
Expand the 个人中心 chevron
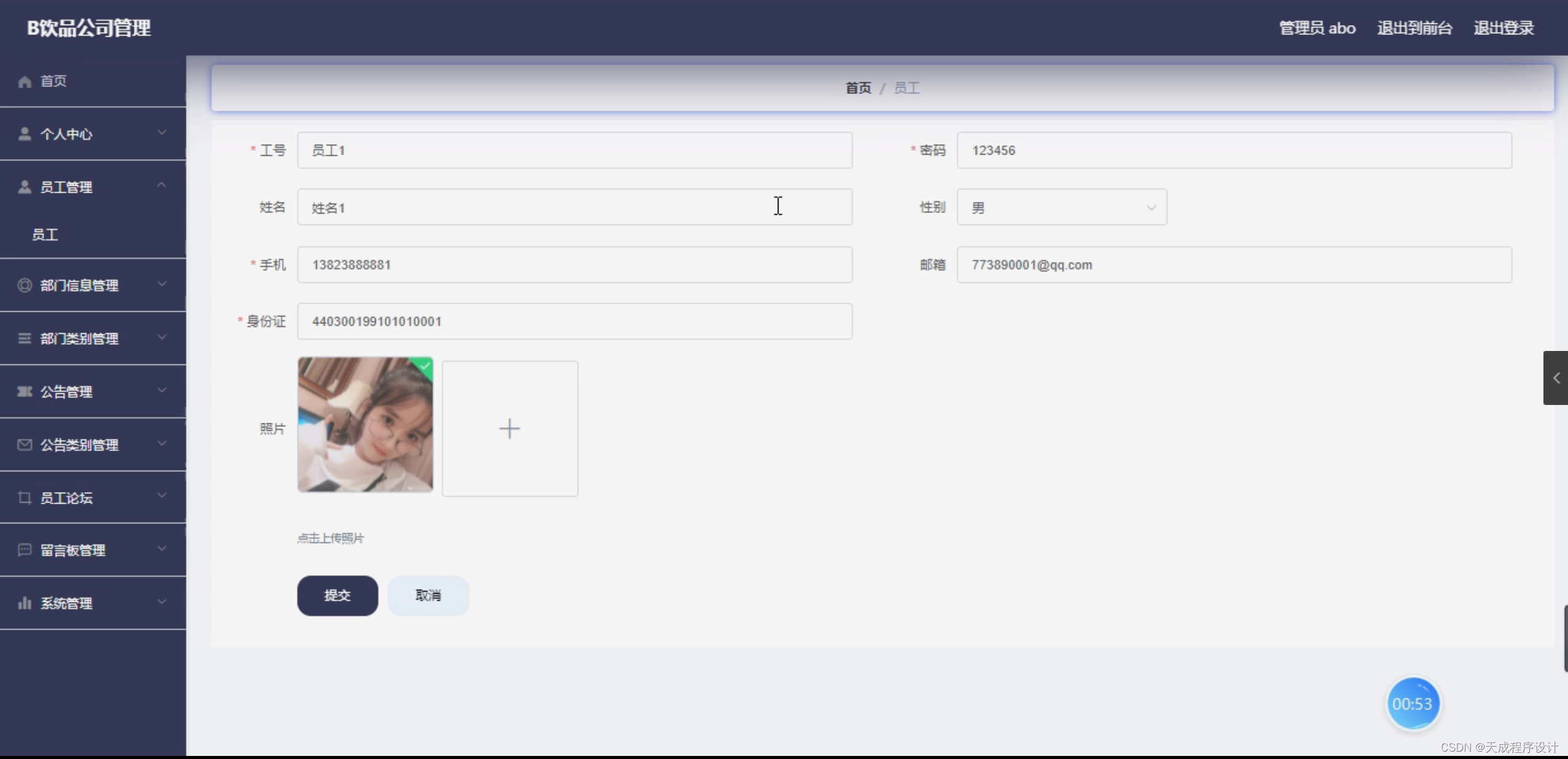point(161,133)
